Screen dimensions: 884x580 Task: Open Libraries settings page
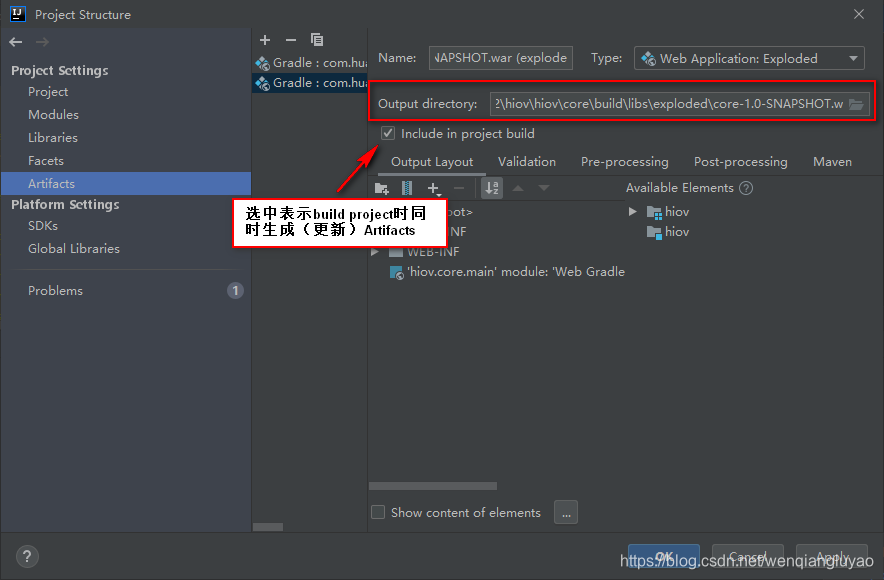(x=53, y=138)
